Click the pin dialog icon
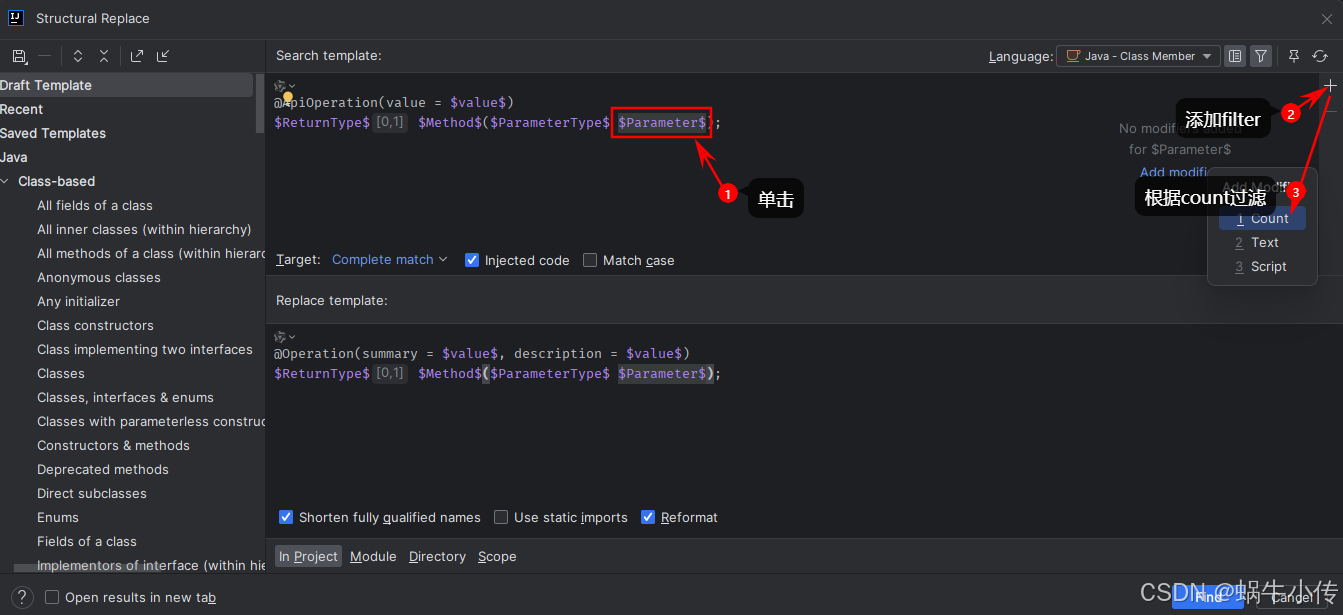This screenshot has height=615, width=1343. coord(1294,56)
